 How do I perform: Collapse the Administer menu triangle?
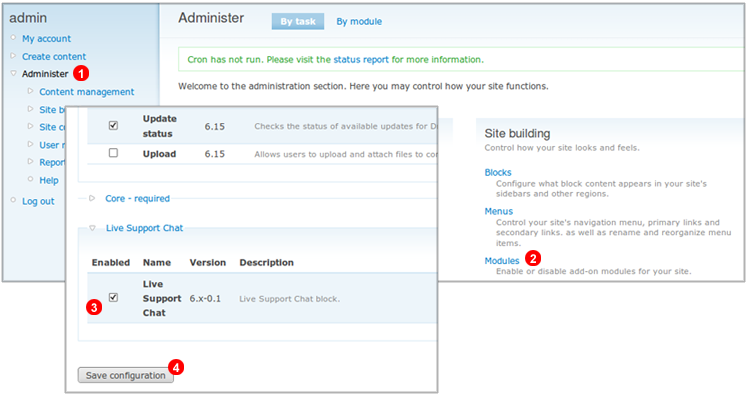13,73
